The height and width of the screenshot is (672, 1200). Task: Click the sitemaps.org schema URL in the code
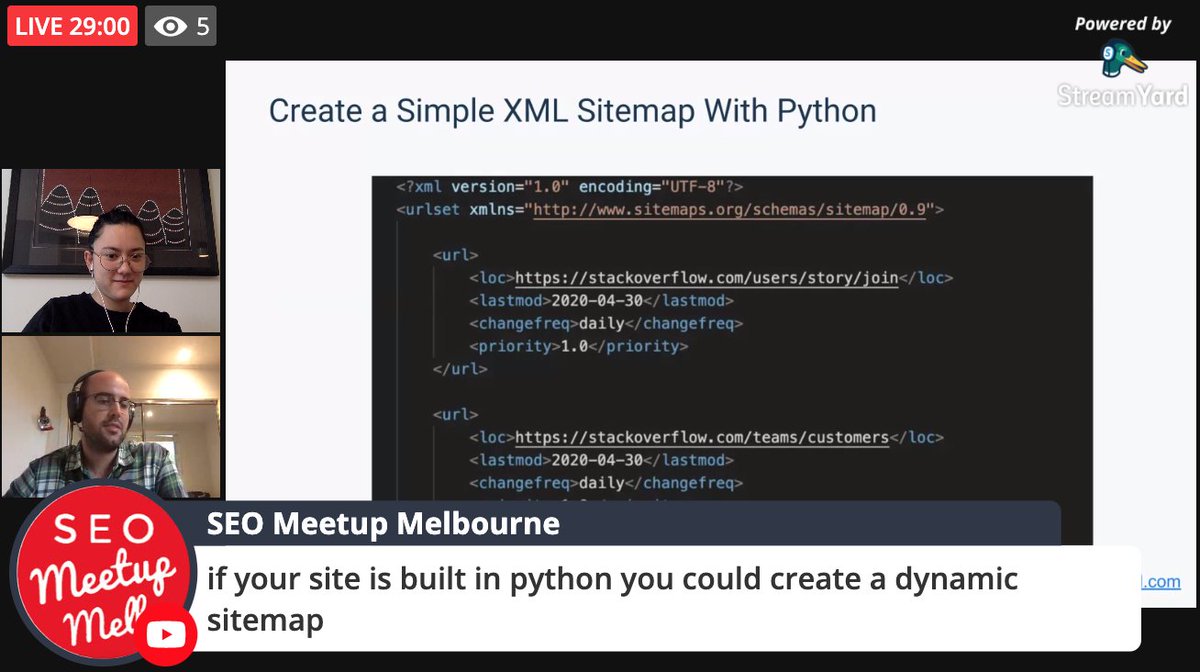pos(730,210)
